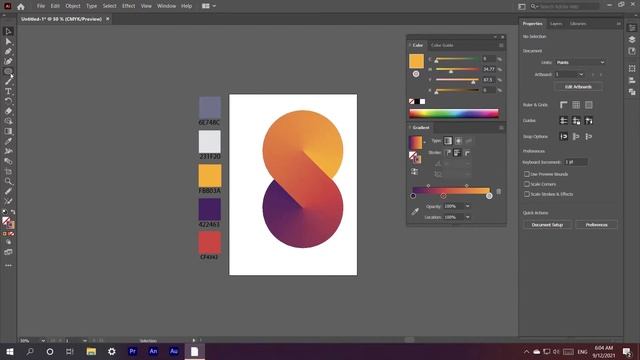Open Align icon in collapsed dock
Image resolution: width=640 pixels, height=360 pixels.
click(x=632, y=80)
